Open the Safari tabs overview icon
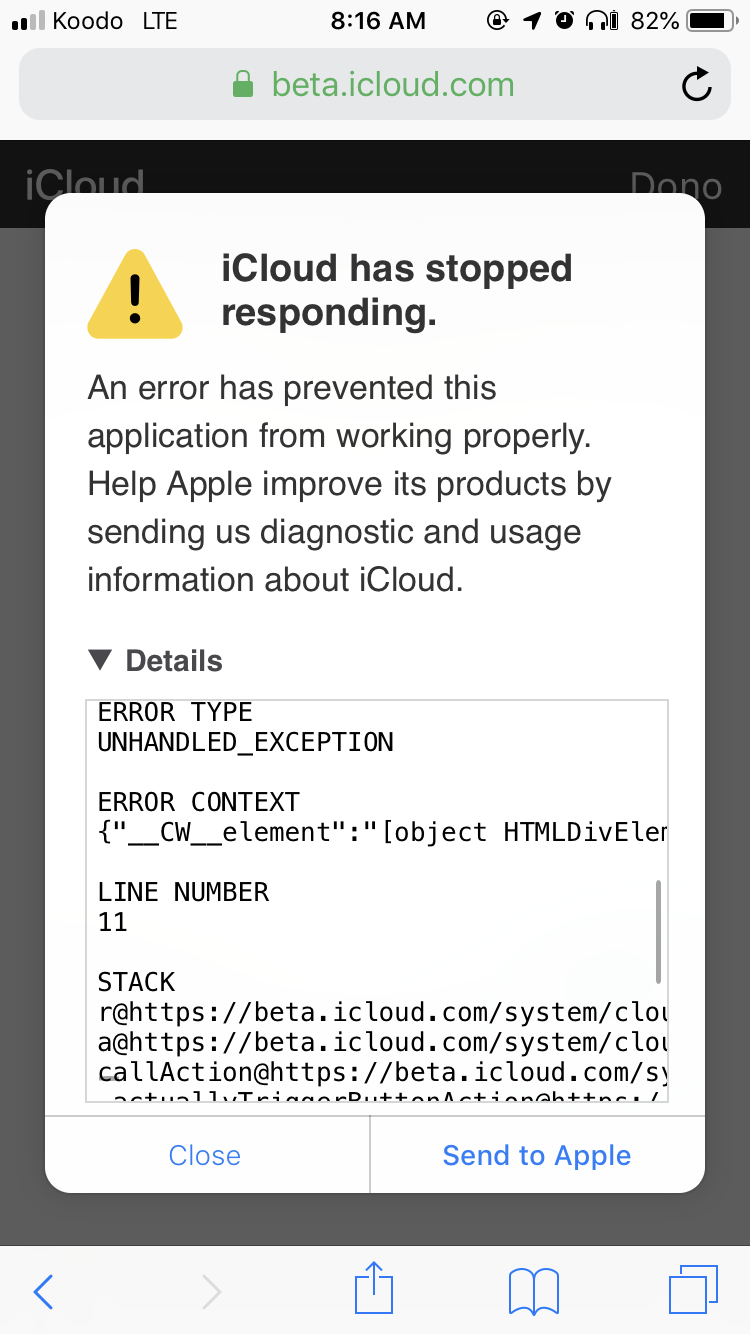 pyautogui.click(x=693, y=1290)
